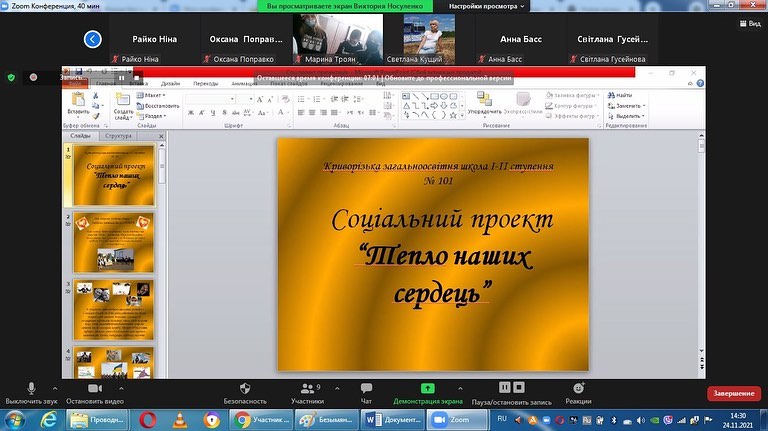Click the red Завершение button
The width and height of the screenshot is (768, 431).
point(734,393)
